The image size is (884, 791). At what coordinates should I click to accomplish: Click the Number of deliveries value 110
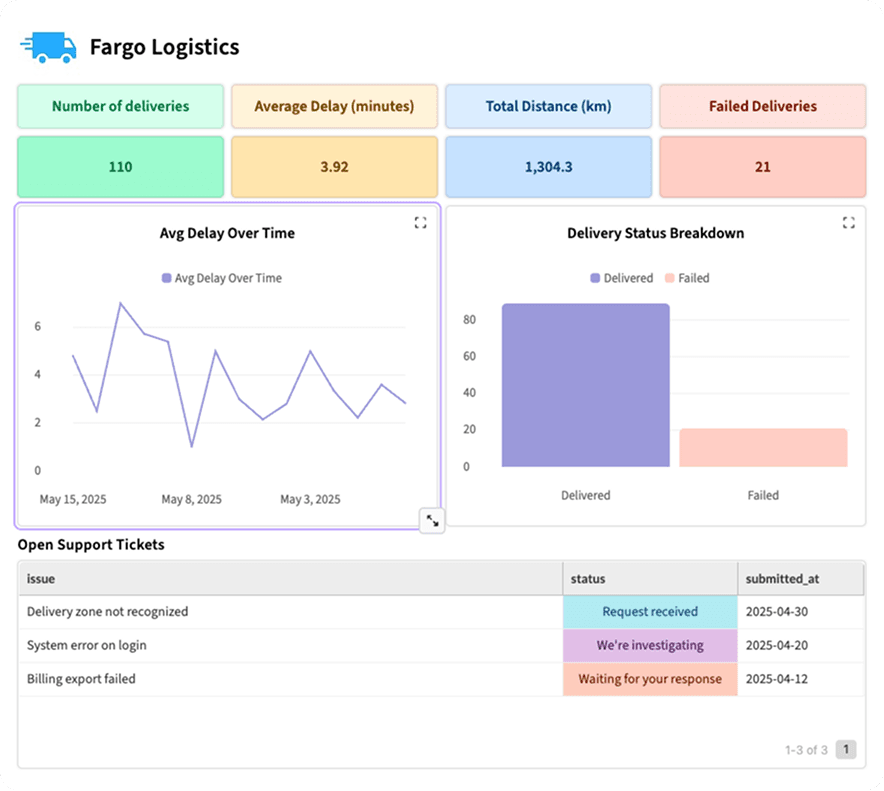(x=120, y=167)
